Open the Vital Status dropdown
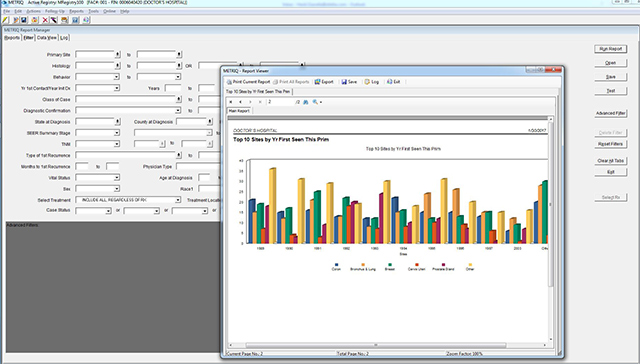This screenshot has width=640, height=364. tap(117, 178)
